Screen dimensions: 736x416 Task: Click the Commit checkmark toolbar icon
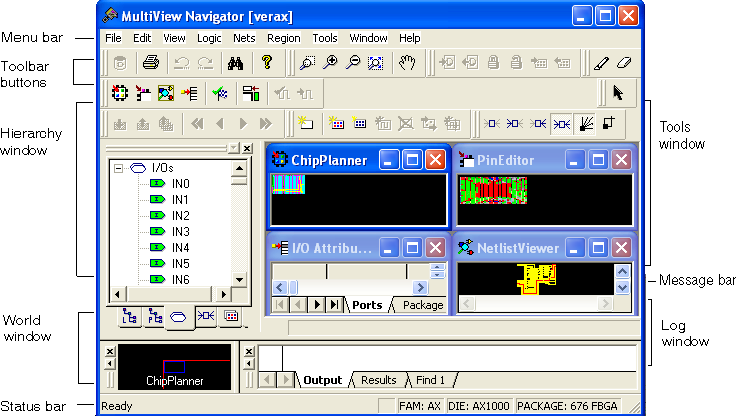(x=220, y=93)
